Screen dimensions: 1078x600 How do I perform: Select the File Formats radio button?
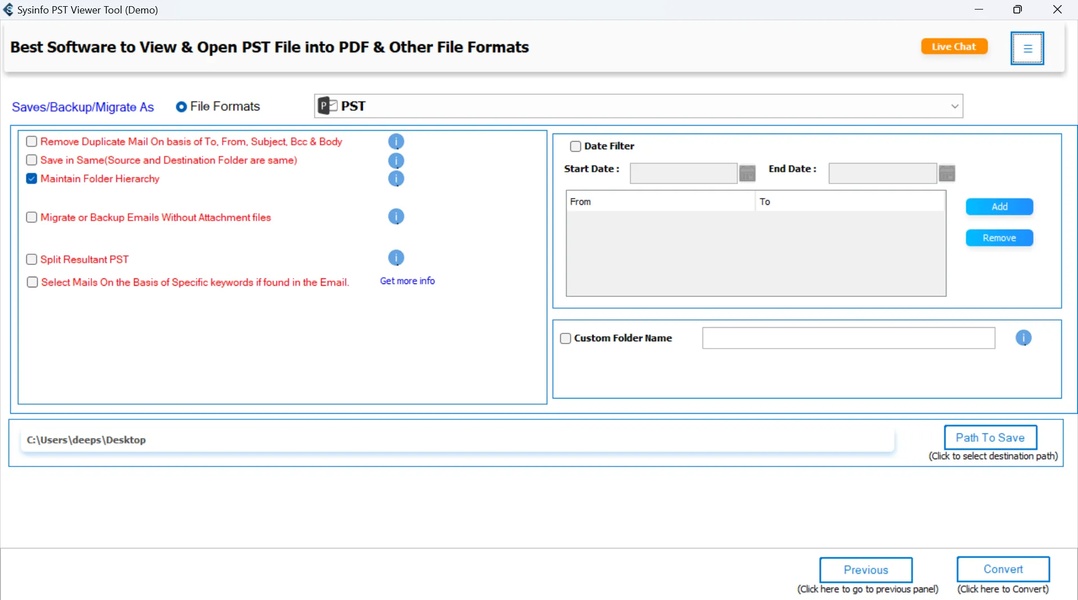[x=181, y=107]
